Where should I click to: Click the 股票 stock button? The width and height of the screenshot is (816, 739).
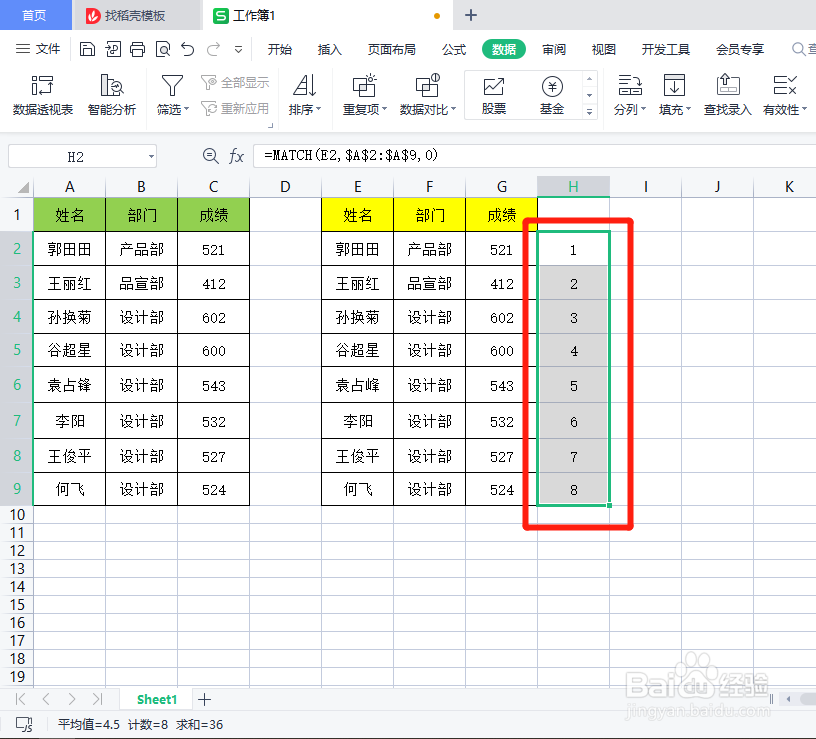(493, 95)
